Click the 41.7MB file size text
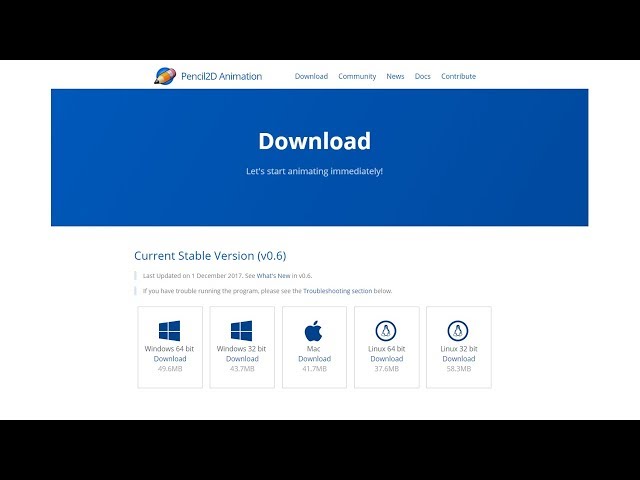The width and height of the screenshot is (640, 480). point(314,369)
